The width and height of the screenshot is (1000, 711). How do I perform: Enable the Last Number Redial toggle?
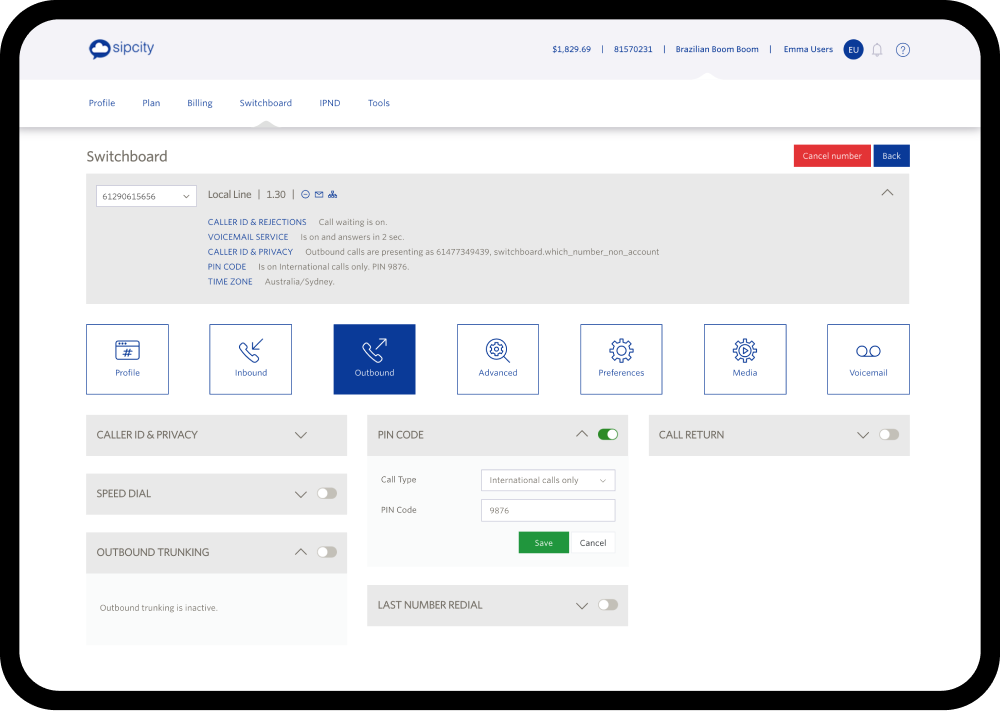[608, 605]
